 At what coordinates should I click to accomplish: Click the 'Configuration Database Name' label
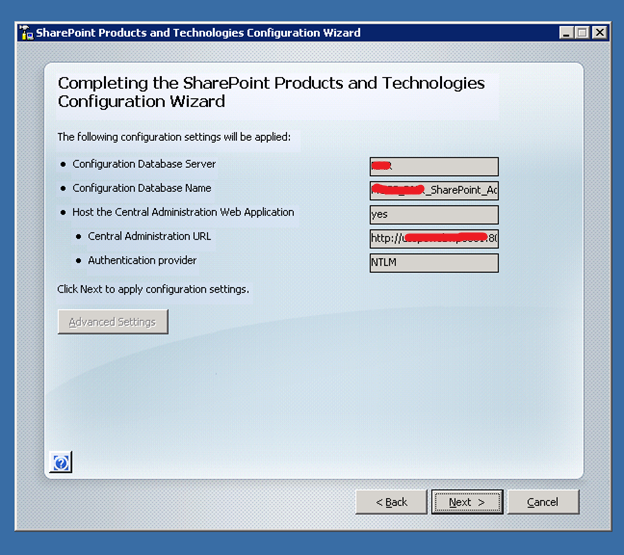tap(142, 188)
